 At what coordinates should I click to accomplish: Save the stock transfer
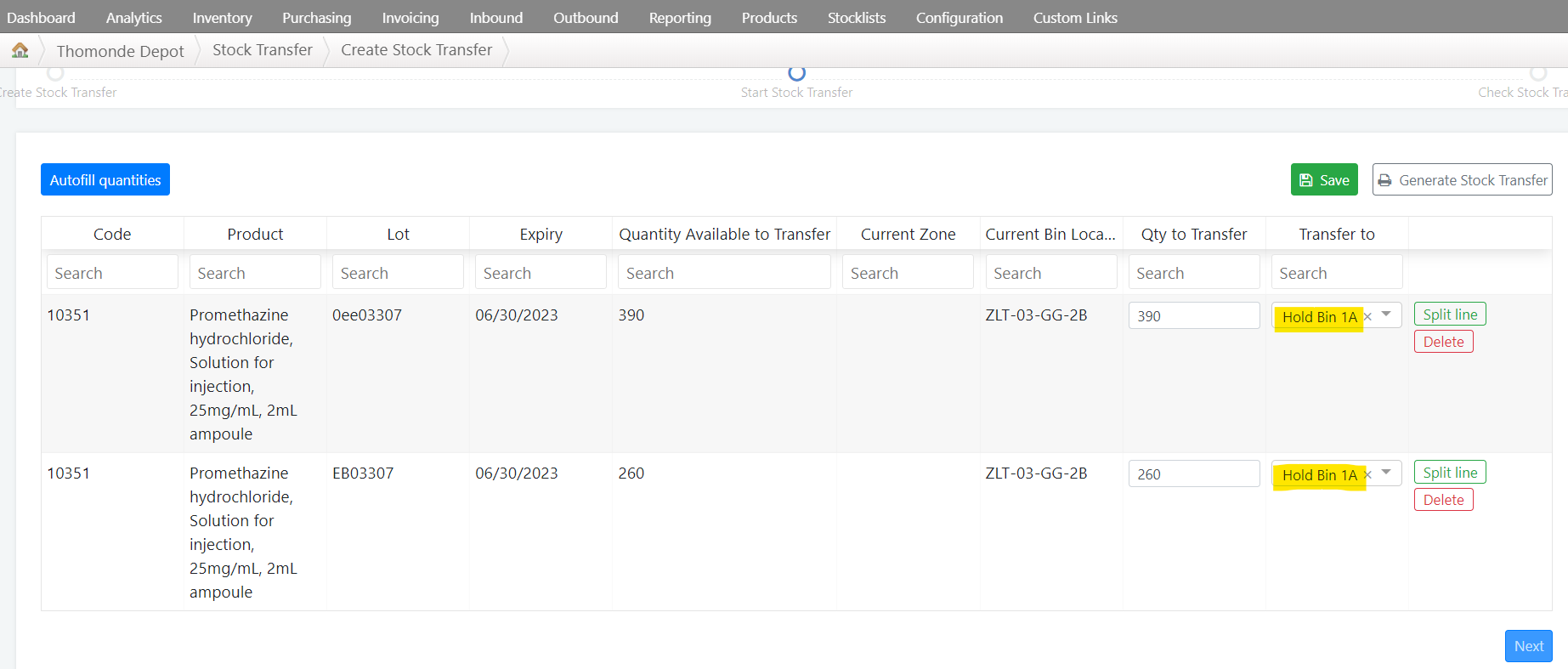click(x=1324, y=179)
